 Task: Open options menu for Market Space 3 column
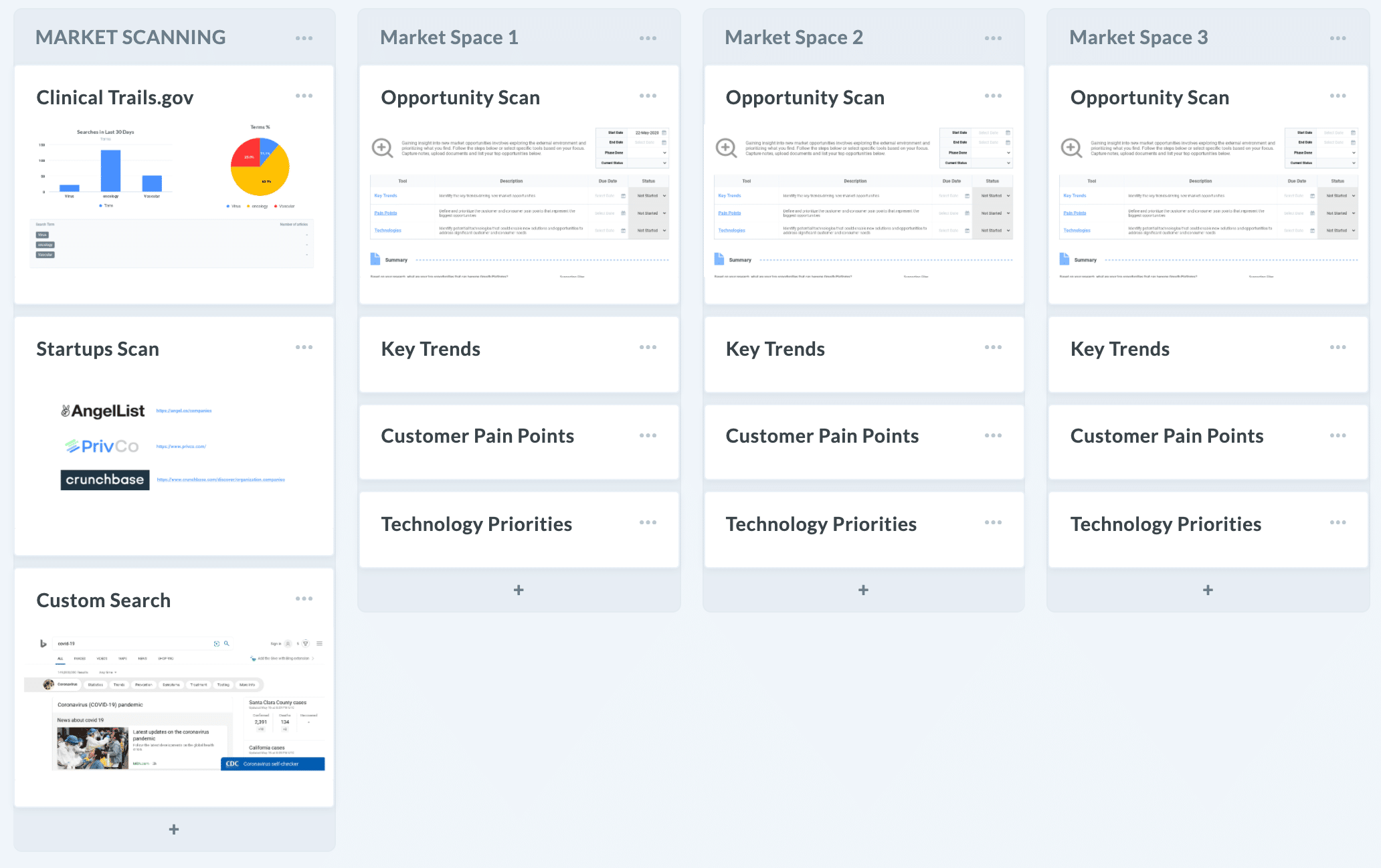(1338, 38)
